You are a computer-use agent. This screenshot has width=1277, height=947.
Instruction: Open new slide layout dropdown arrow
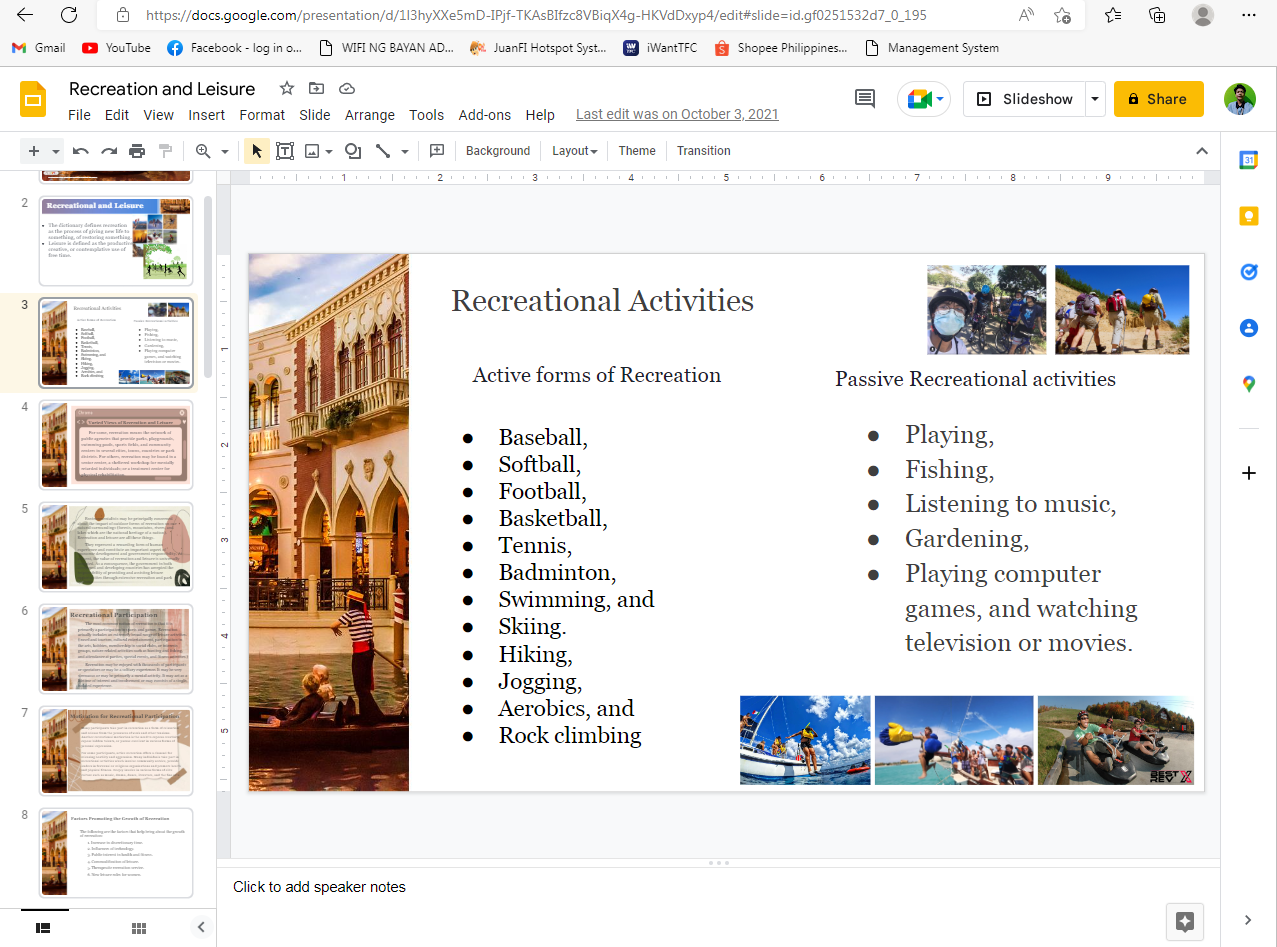pos(56,151)
